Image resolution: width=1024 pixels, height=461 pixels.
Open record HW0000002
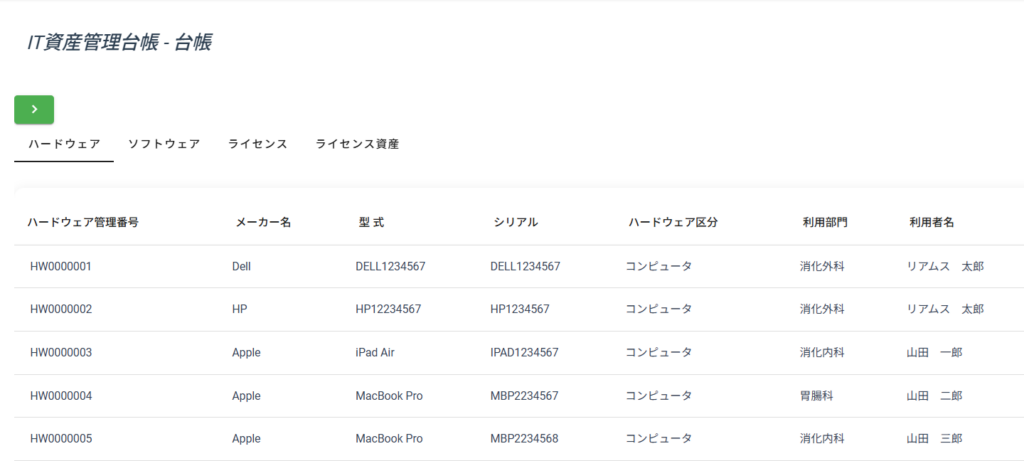coord(61,310)
